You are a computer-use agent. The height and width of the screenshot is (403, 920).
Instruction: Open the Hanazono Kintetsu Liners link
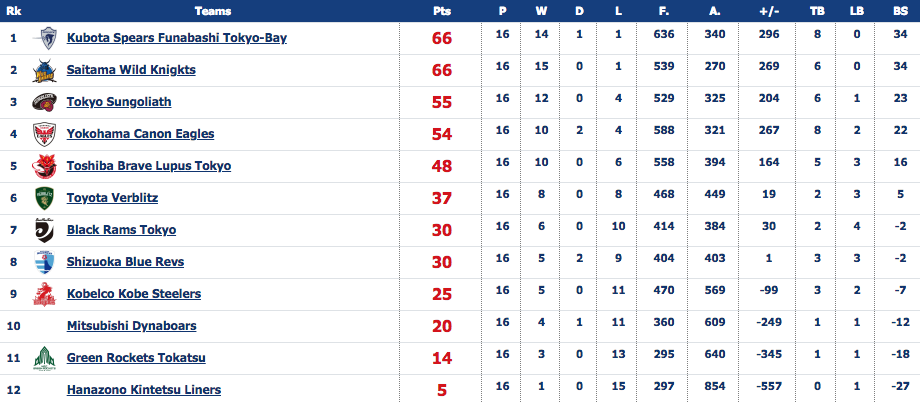[144, 390]
